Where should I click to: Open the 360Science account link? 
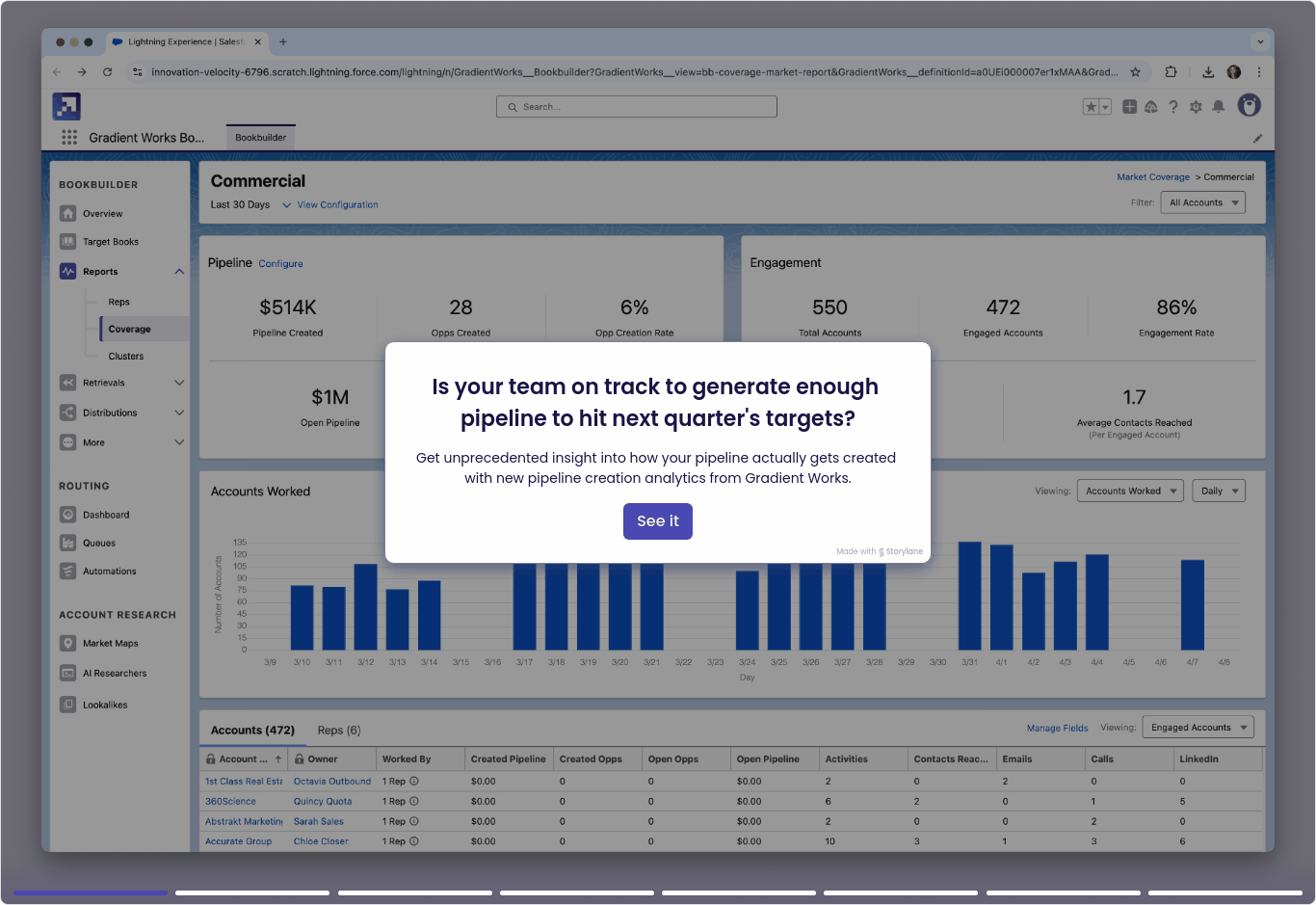click(230, 802)
